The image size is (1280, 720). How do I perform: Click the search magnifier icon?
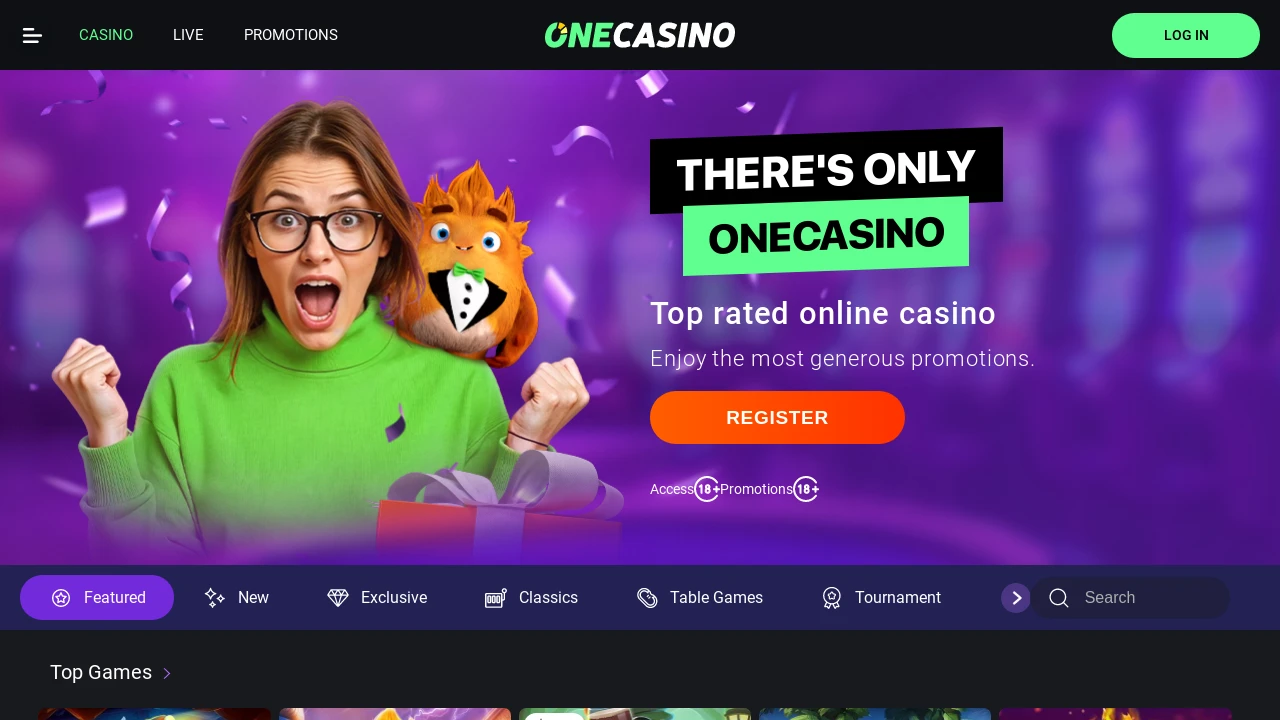(1059, 598)
